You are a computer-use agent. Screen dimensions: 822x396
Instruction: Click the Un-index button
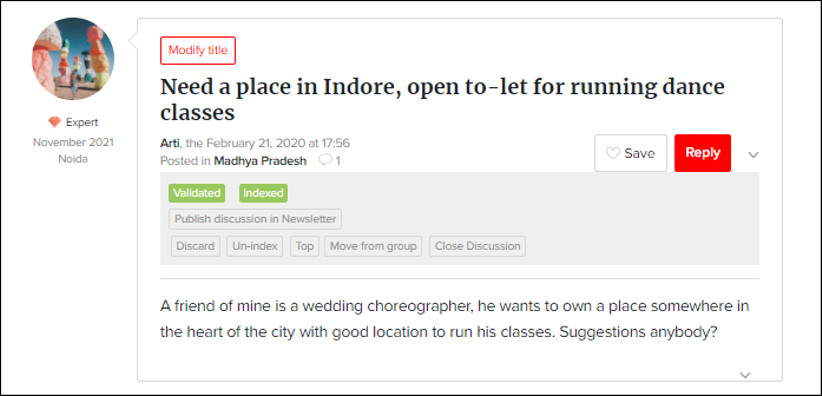pyautogui.click(x=255, y=246)
